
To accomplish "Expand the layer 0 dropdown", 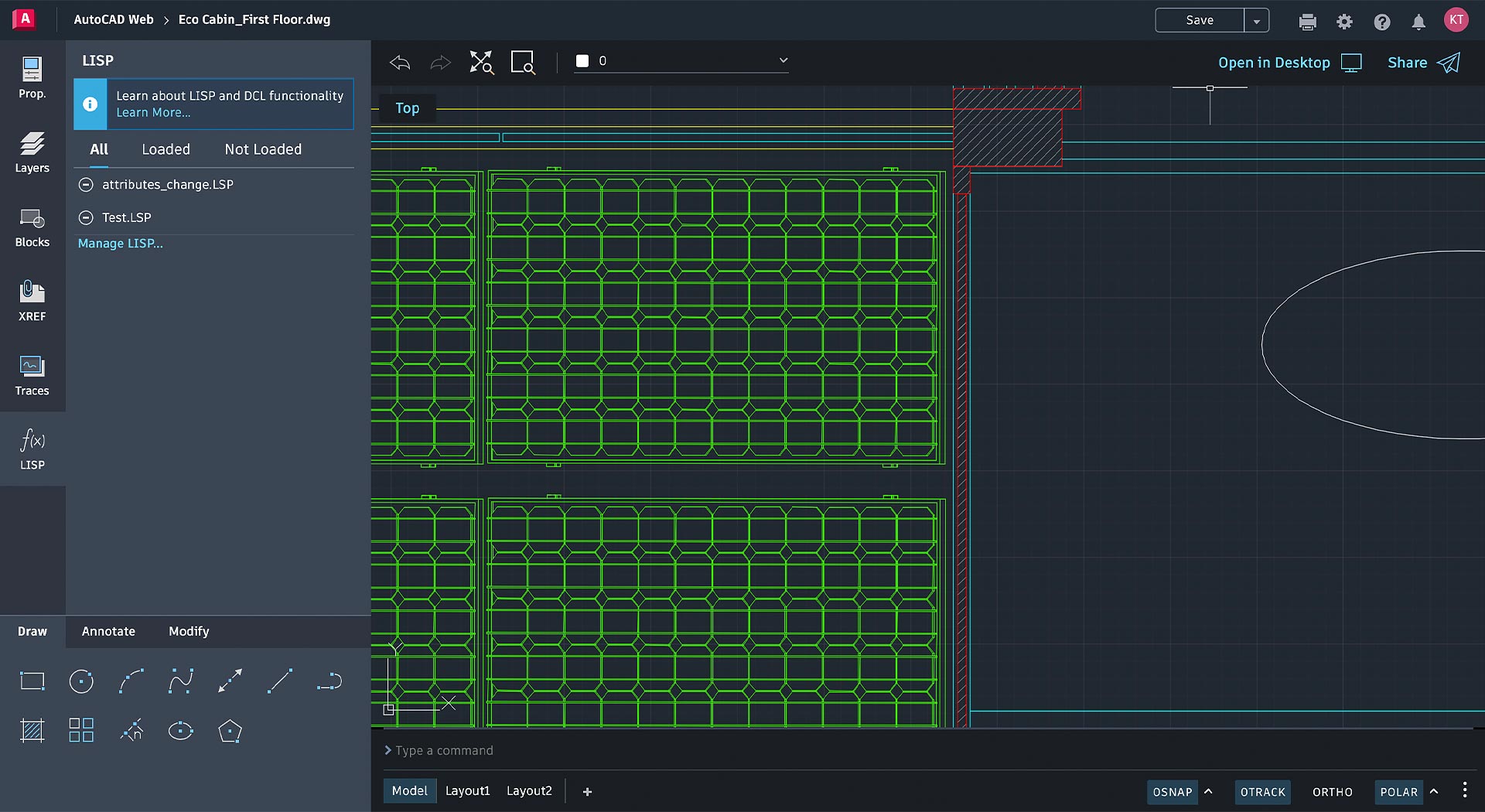I will 783,60.
